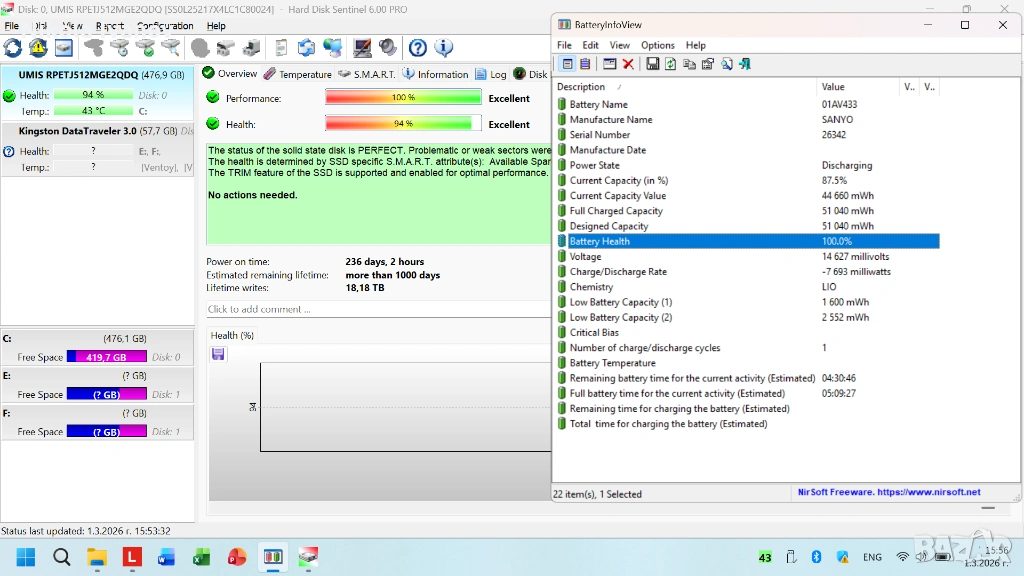Image resolution: width=1024 pixels, height=576 pixels.
Task: Open the Options menu in BatteryInfoView
Action: (x=657, y=45)
